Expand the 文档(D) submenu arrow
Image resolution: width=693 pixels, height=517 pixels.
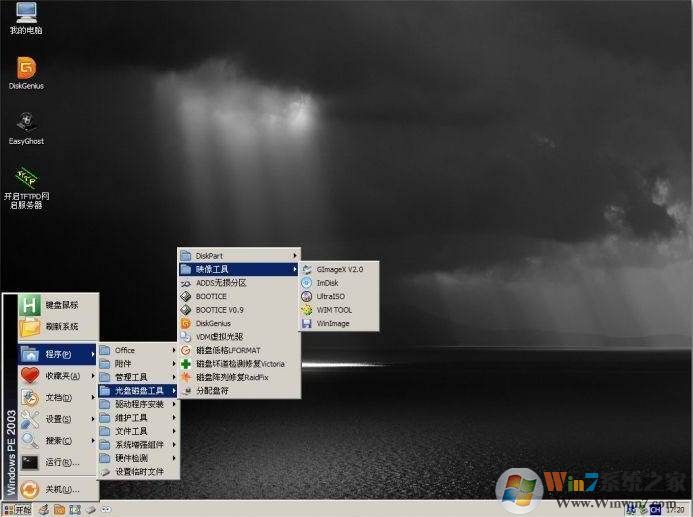tap(93, 397)
